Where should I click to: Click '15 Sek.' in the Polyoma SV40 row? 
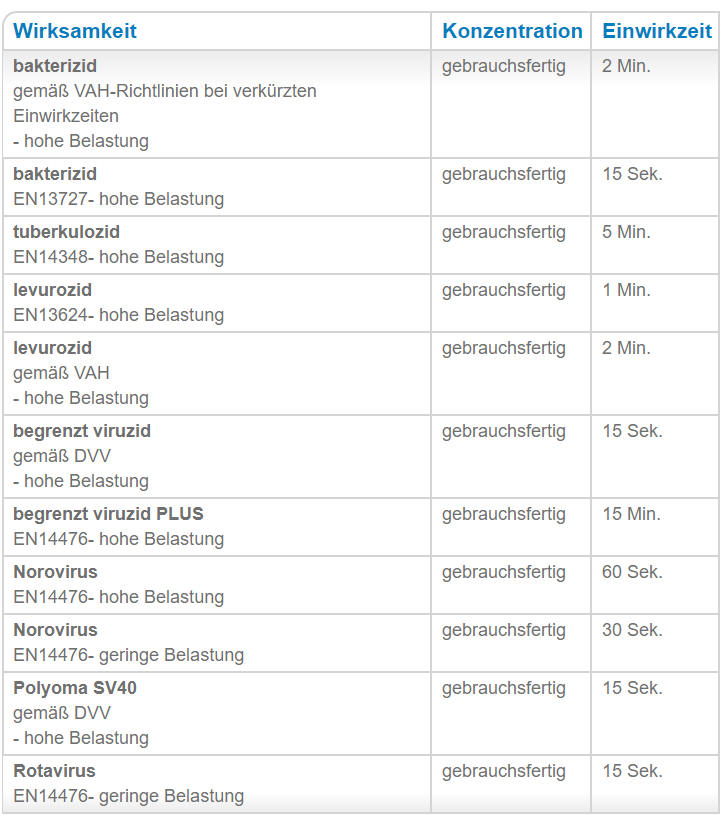632,688
